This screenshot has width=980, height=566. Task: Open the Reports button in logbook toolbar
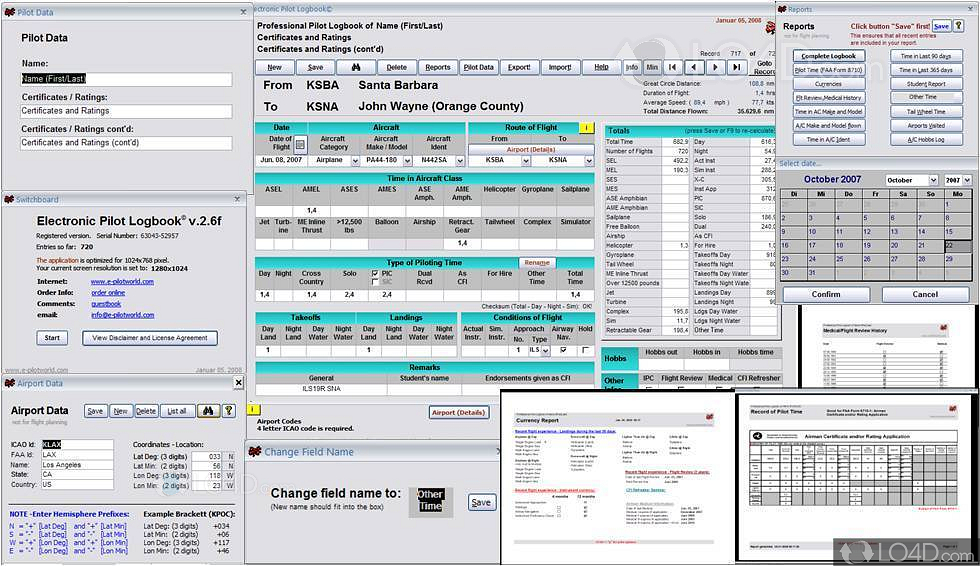coord(437,67)
